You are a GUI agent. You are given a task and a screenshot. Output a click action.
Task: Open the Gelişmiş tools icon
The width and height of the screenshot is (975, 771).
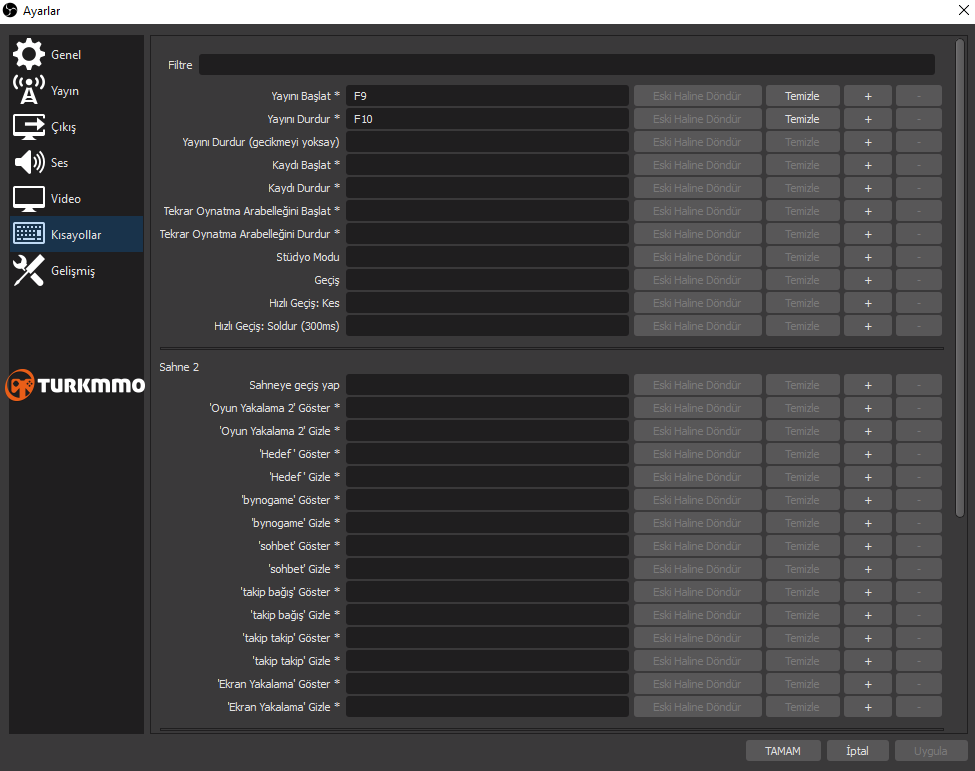(29, 270)
